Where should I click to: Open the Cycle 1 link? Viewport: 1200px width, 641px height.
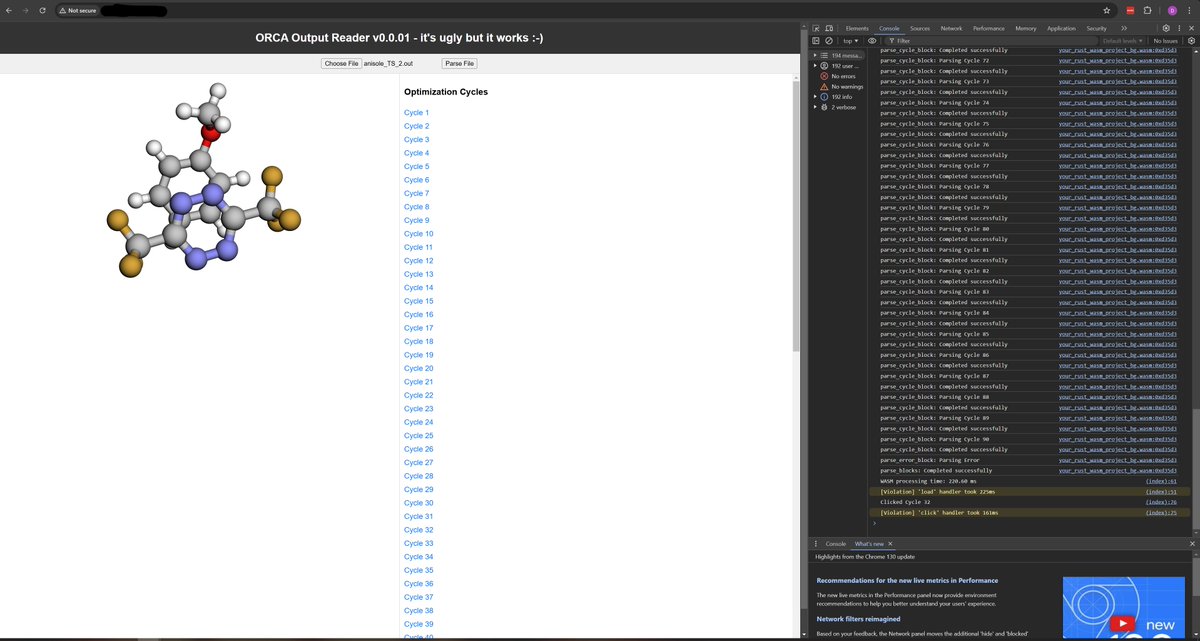416,113
